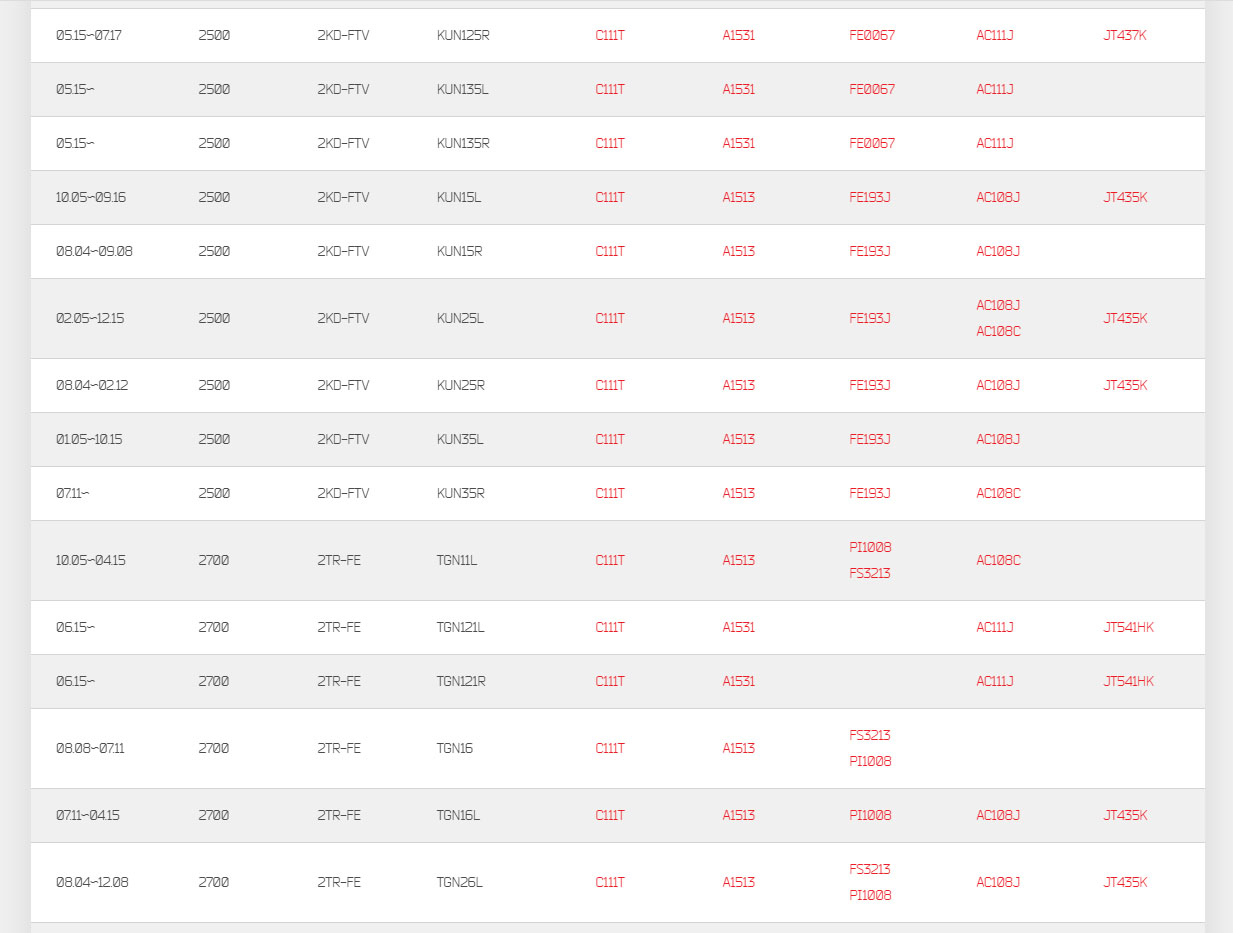Open A1531 link in KUN125R row
Image resolution: width=1233 pixels, height=933 pixels.
pyautogui.click(x=739, y=35)
